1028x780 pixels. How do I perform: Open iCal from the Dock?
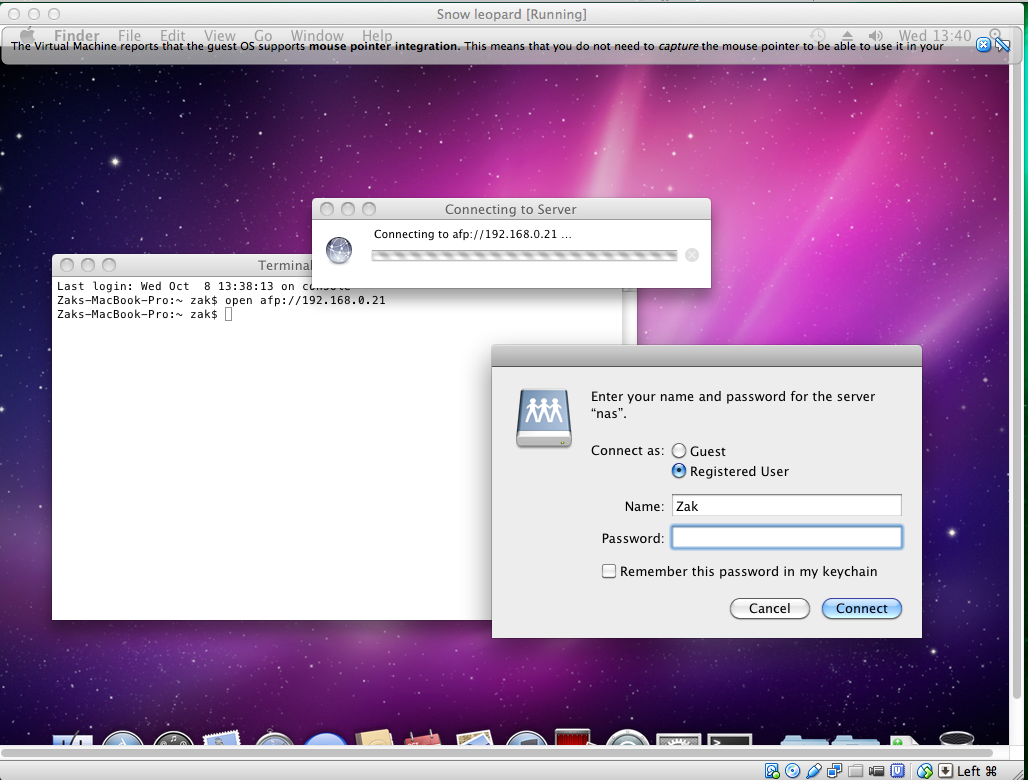point(423,739)
